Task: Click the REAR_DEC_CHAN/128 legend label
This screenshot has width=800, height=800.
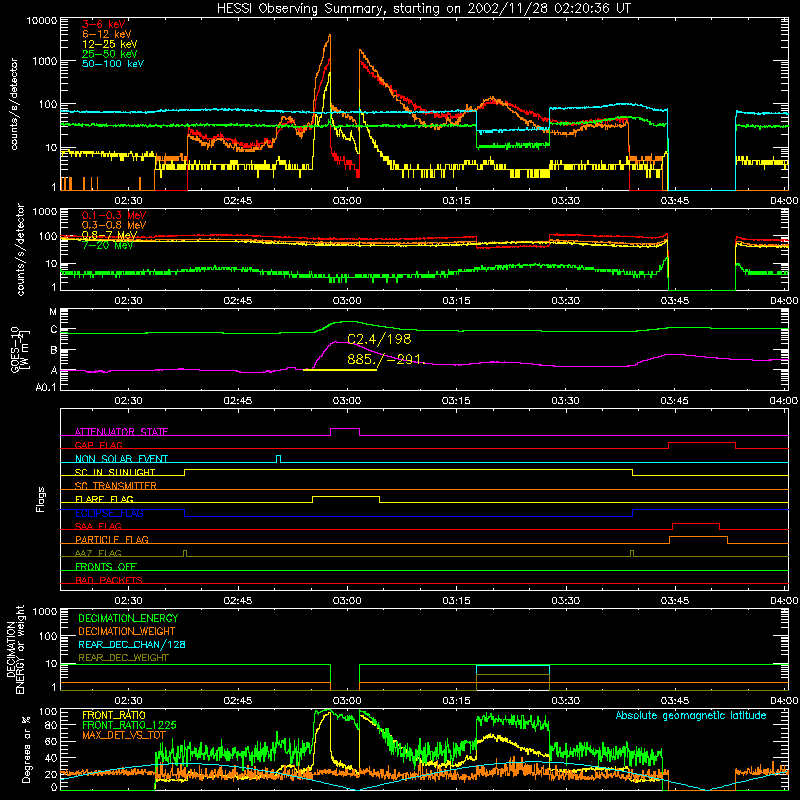Action: (132, 644)
